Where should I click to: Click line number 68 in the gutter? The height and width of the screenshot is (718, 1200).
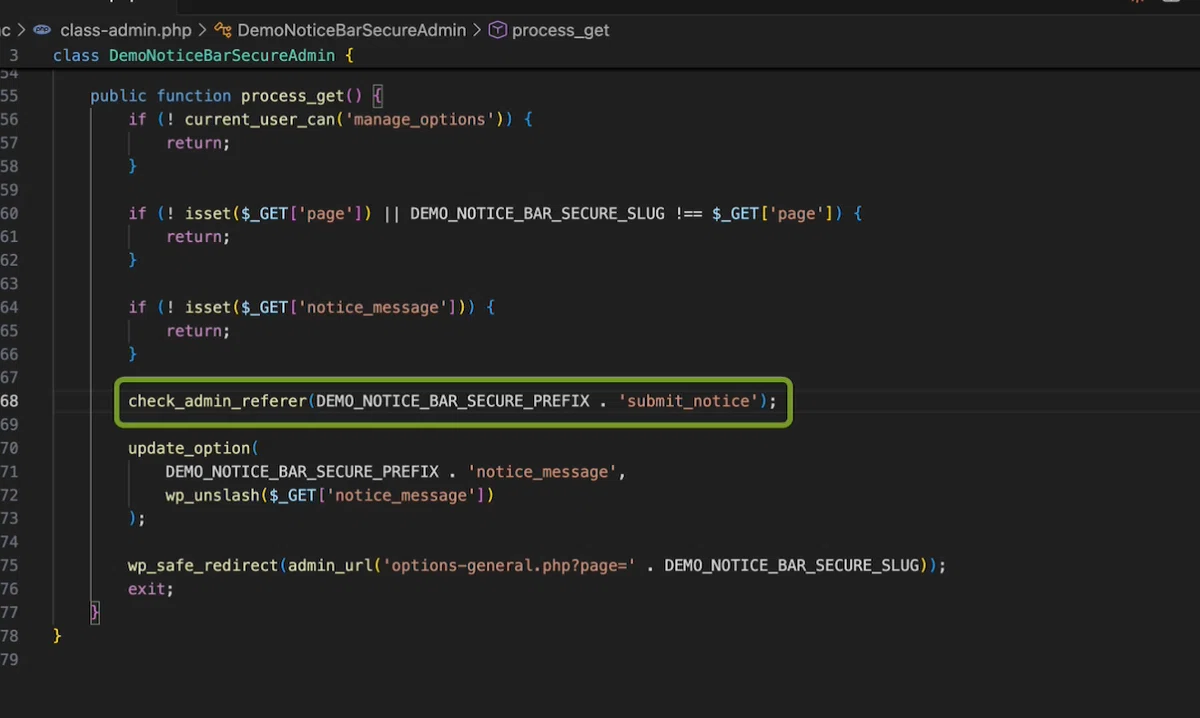click(x=10, y=401)
